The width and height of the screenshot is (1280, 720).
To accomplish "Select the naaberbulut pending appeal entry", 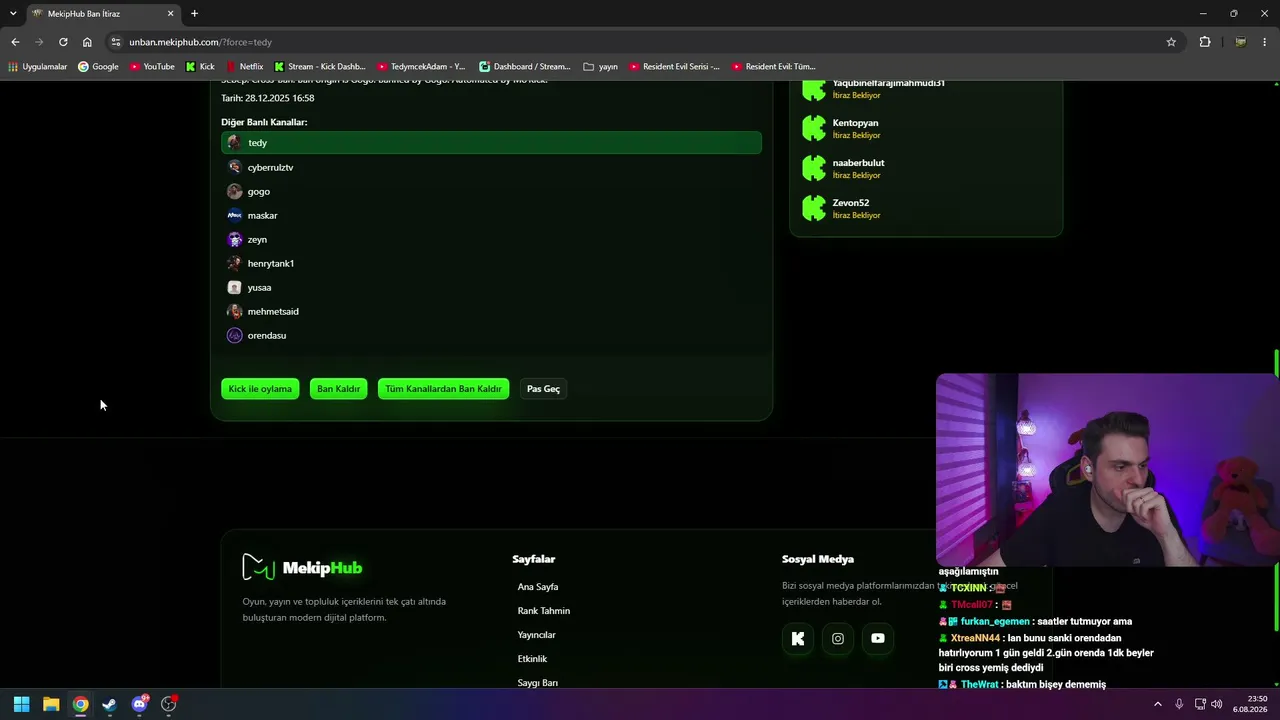I will (925, 168).
